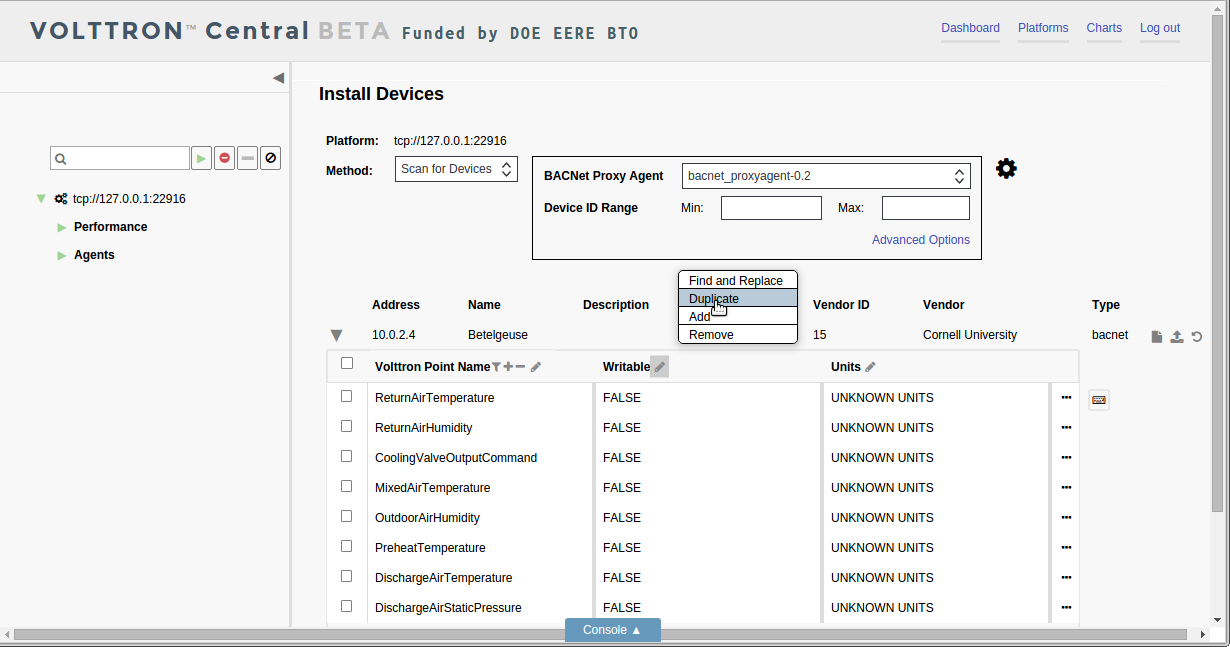Click the Writable column pencil icon
Image resolution: width=1230 pixels, height=647 pixels.
[660, 367]
